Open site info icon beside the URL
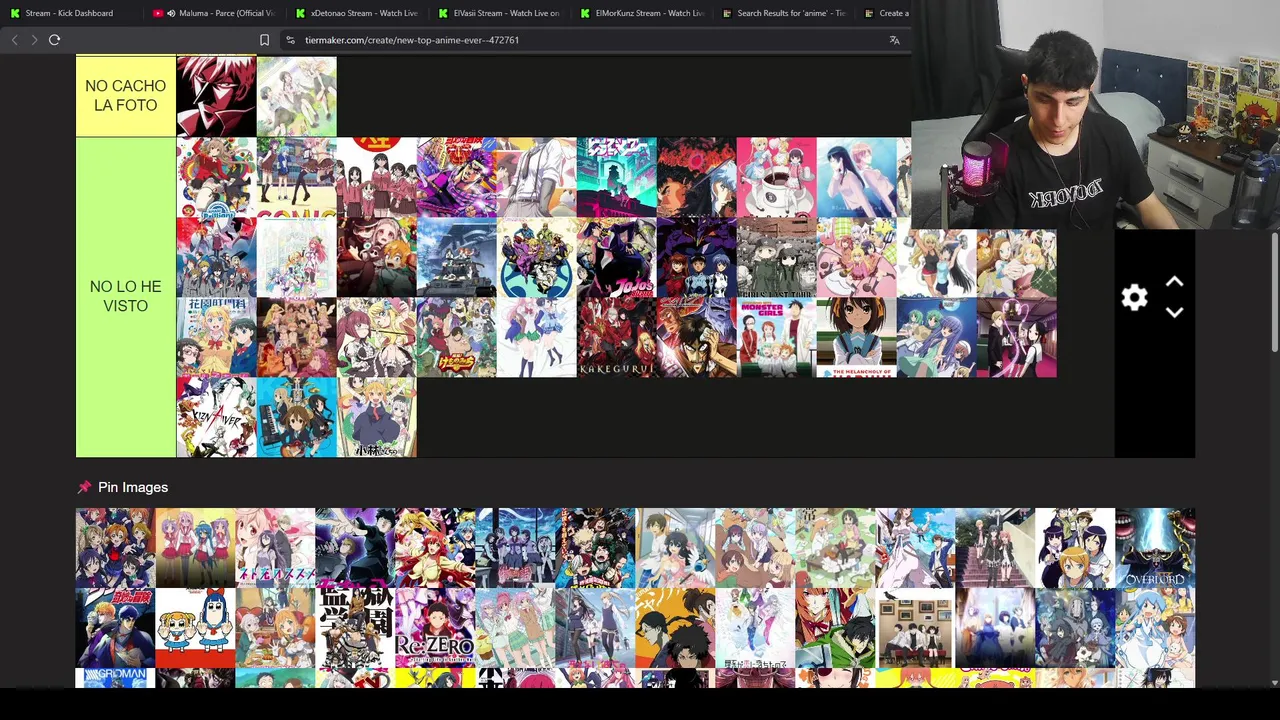Image resolution: width=1280 pixels, height=720 pixels. click(290, 40)
